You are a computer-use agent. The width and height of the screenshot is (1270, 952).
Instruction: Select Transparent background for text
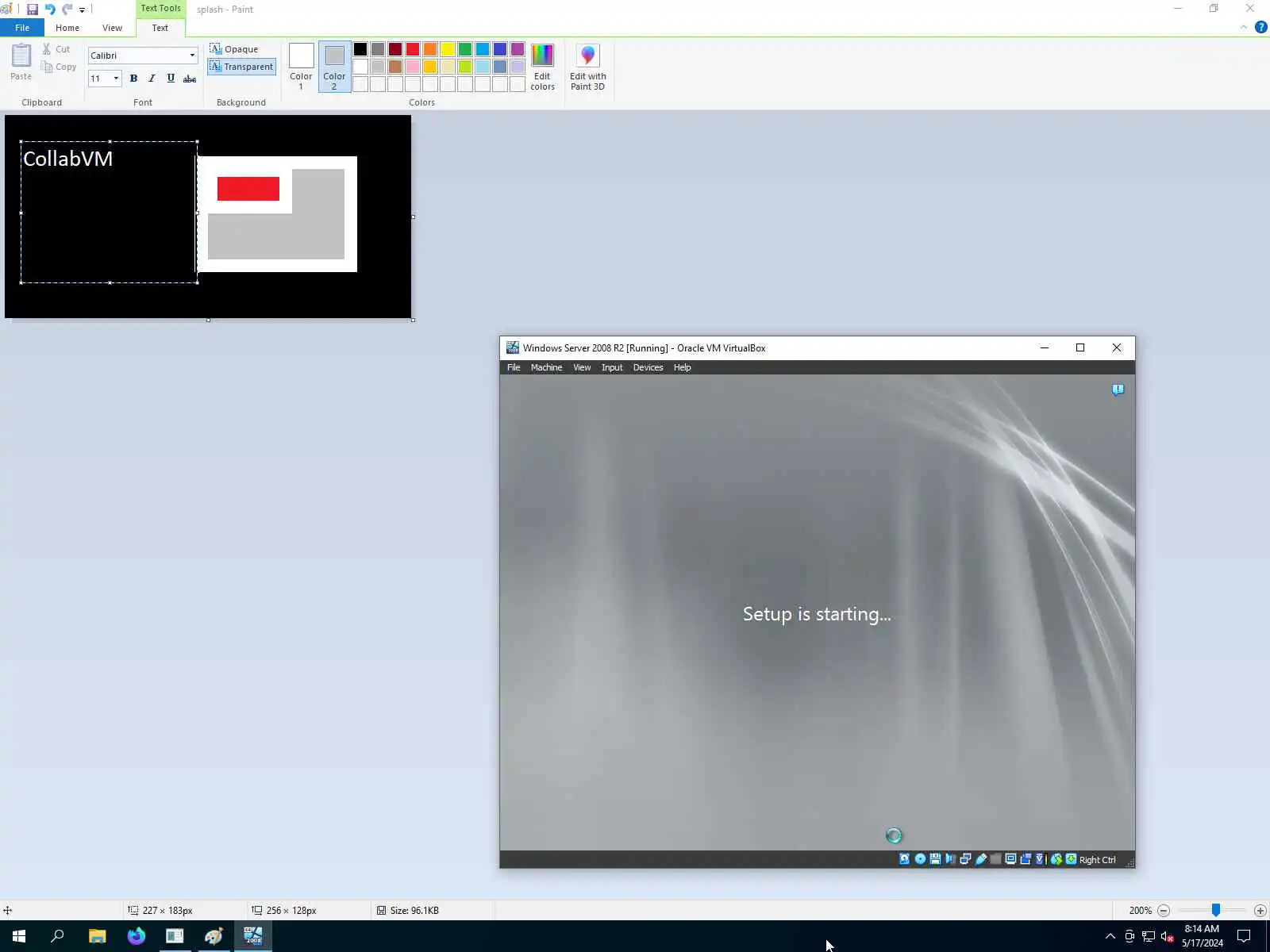(x=241, y=67)
